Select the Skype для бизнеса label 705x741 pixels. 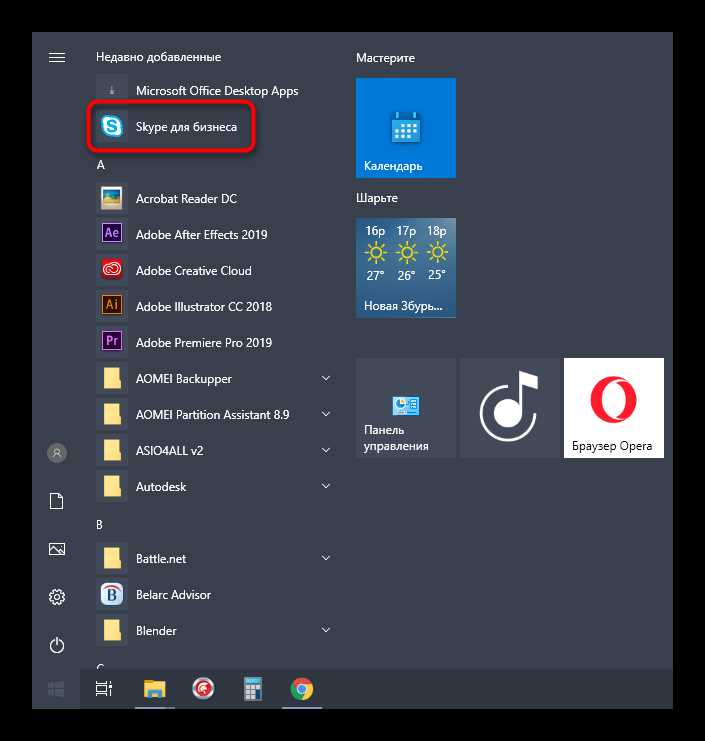[186, 127]
